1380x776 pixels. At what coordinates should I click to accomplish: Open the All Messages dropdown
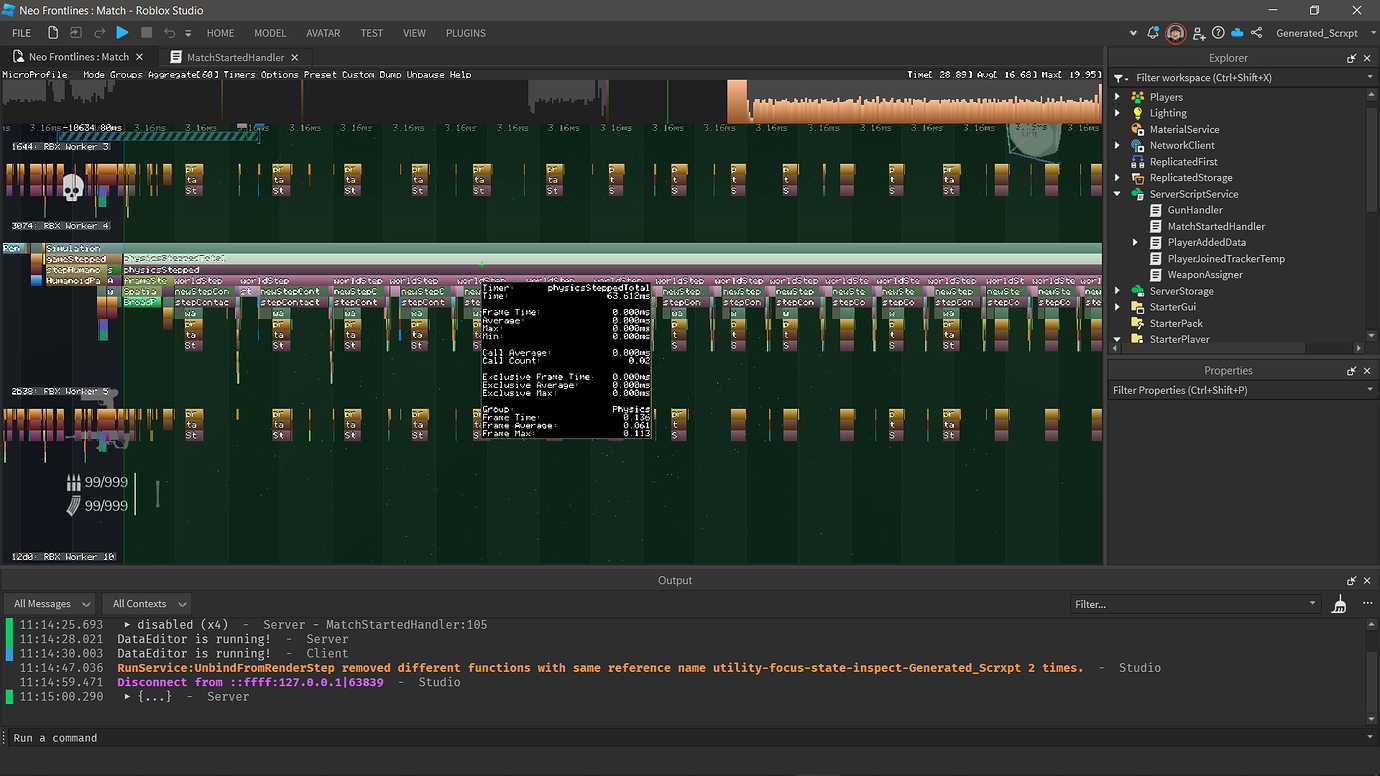[48, 603]
